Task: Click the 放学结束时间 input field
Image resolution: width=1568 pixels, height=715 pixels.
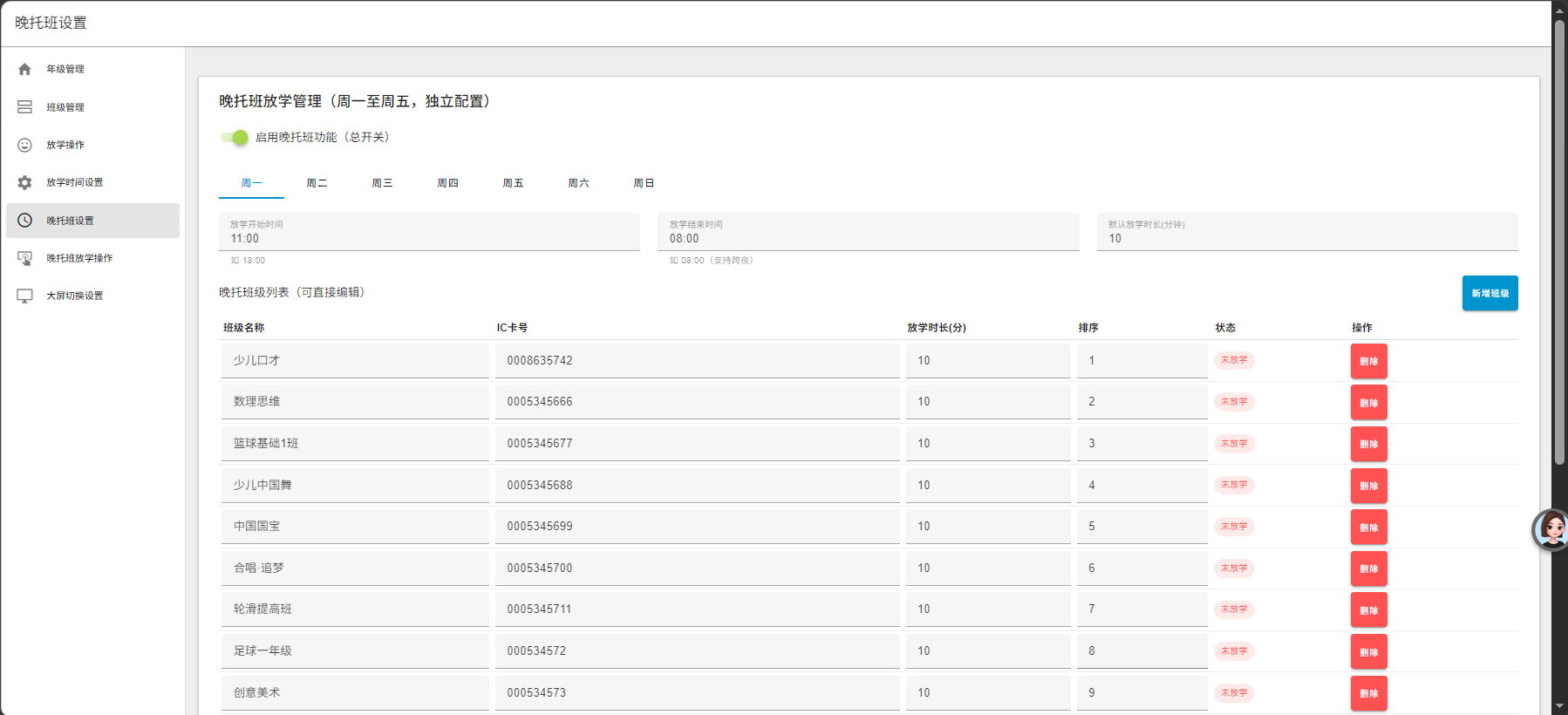Action: click(869, 232)
